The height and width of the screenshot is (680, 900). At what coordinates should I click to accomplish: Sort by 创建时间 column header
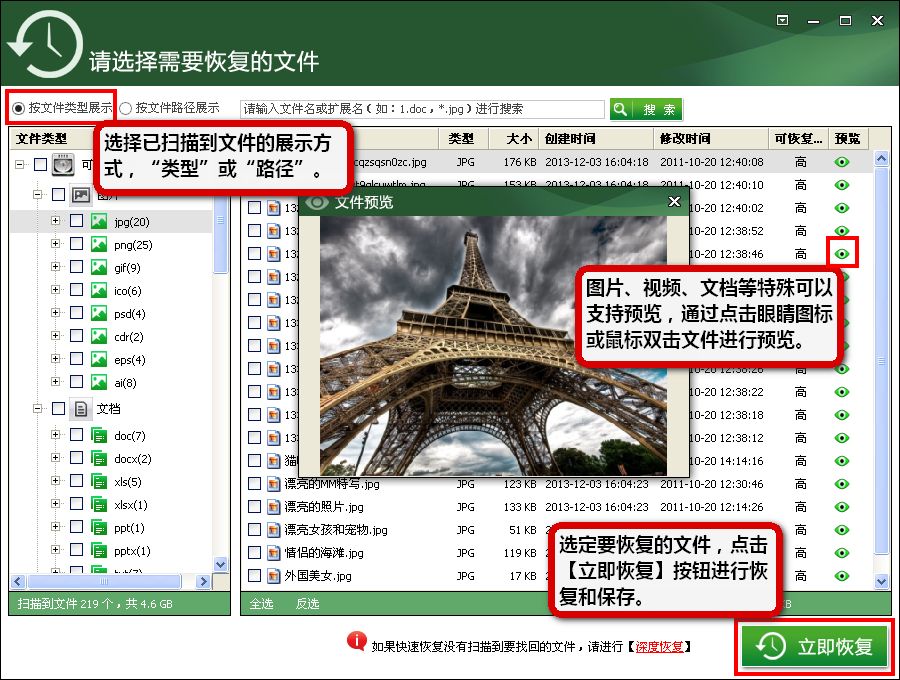point(596,139)
